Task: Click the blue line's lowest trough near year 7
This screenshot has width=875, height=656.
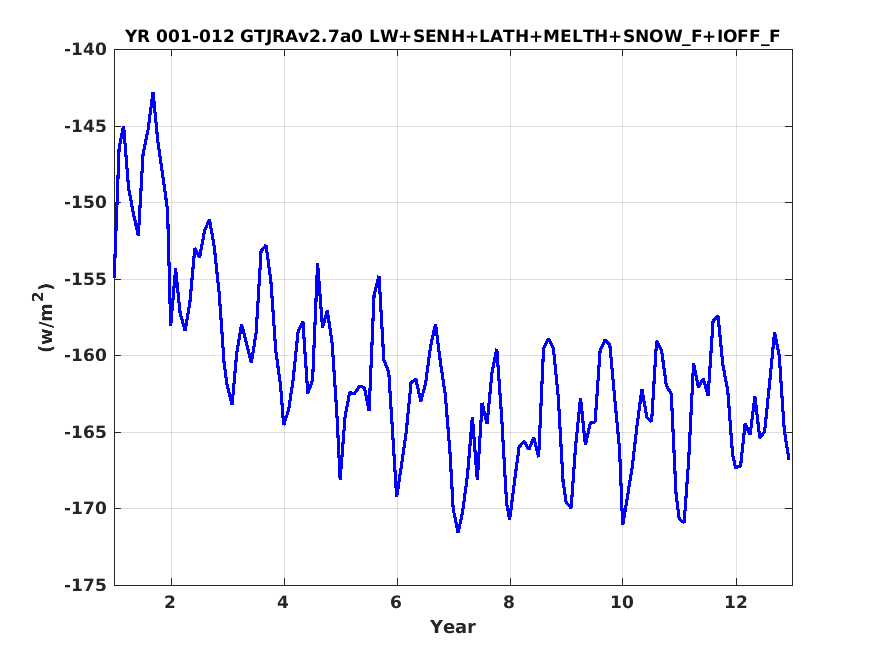Action: [x=458, y=531]
